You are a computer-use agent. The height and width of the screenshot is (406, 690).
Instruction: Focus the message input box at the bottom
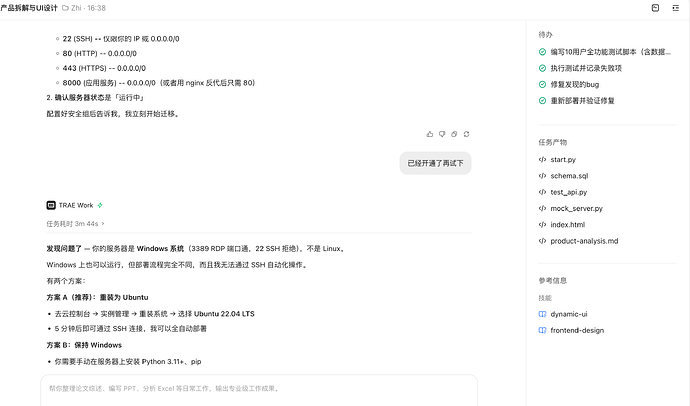[x=259, y=390]
